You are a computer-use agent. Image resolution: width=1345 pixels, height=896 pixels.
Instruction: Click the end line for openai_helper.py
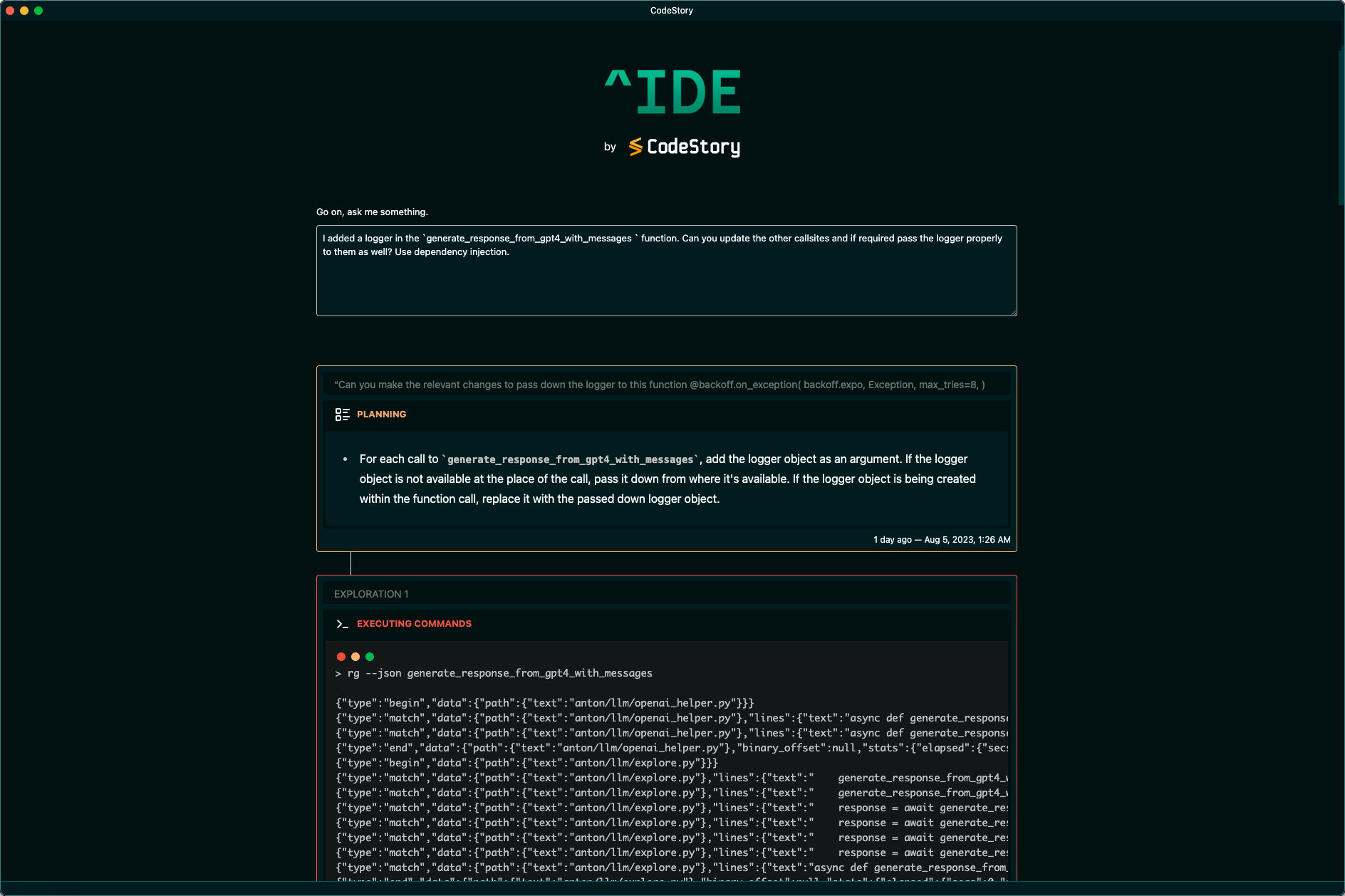pos(672,748)
